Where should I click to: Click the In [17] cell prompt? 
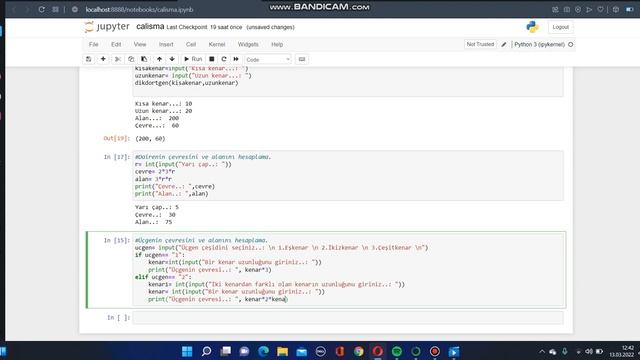116,157
